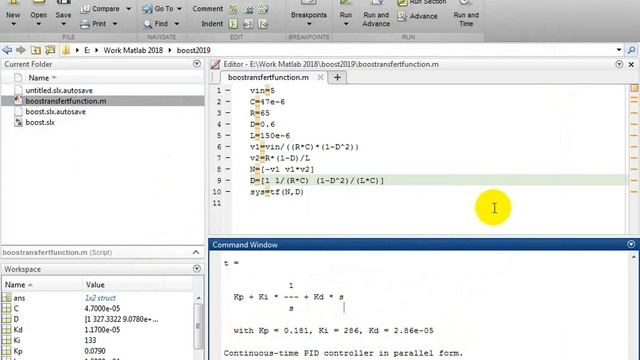
Task: Click the variable icon for ans
Action: click(x=7, y=298)
